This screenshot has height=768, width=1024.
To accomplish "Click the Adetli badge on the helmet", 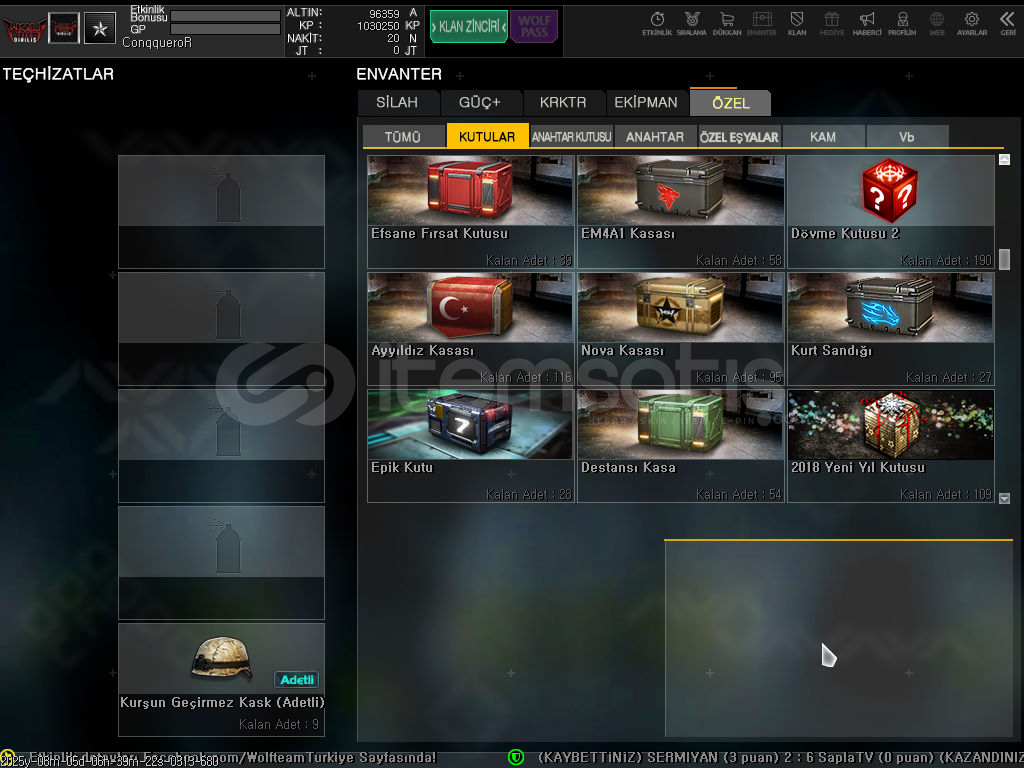I will [296, 680].
